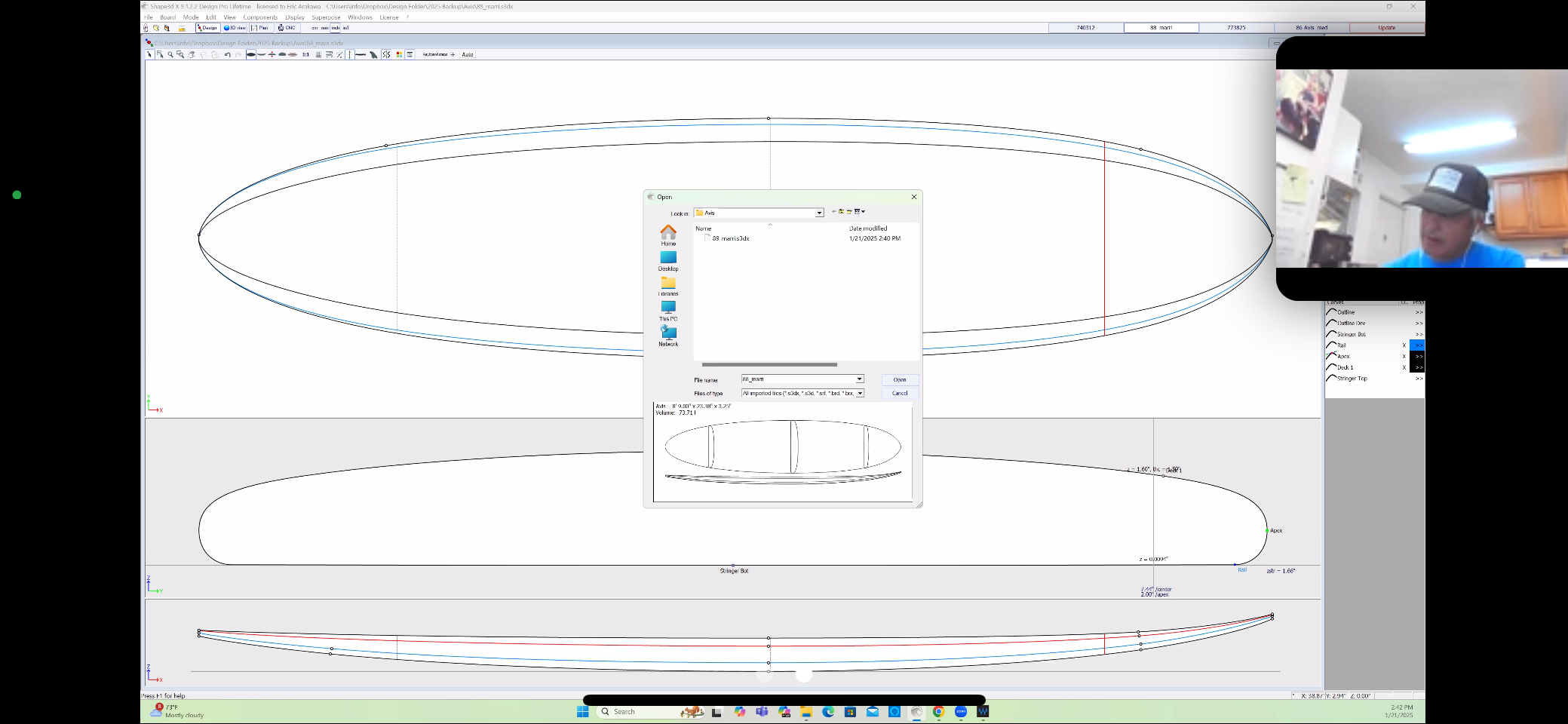Image resolution: width=1568 pixels, height=724 pixels.
Task: Click Cancel in the Open dialog
Action: 900,393
